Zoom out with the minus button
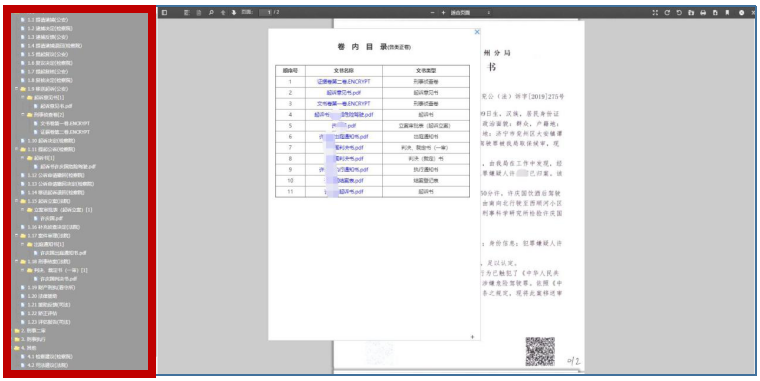Screen dimensions: 760x381 click(x=432, y=13)
